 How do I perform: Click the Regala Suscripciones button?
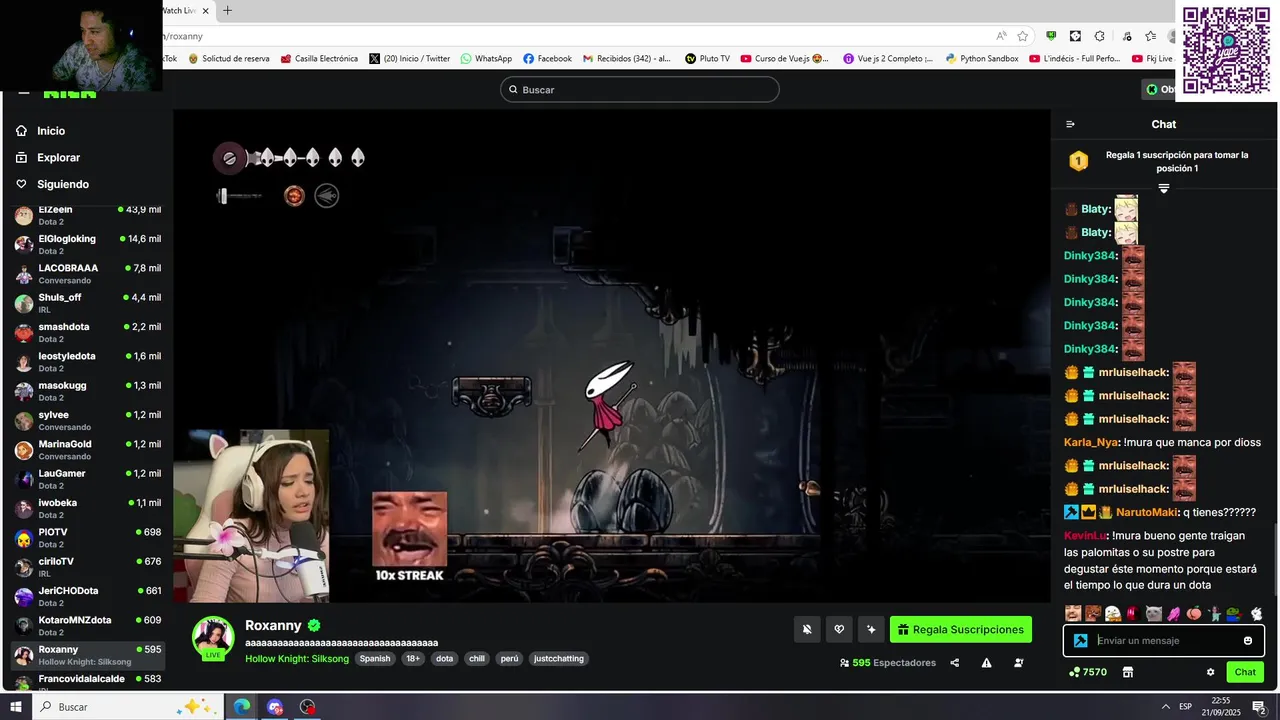tap(961, 629)
